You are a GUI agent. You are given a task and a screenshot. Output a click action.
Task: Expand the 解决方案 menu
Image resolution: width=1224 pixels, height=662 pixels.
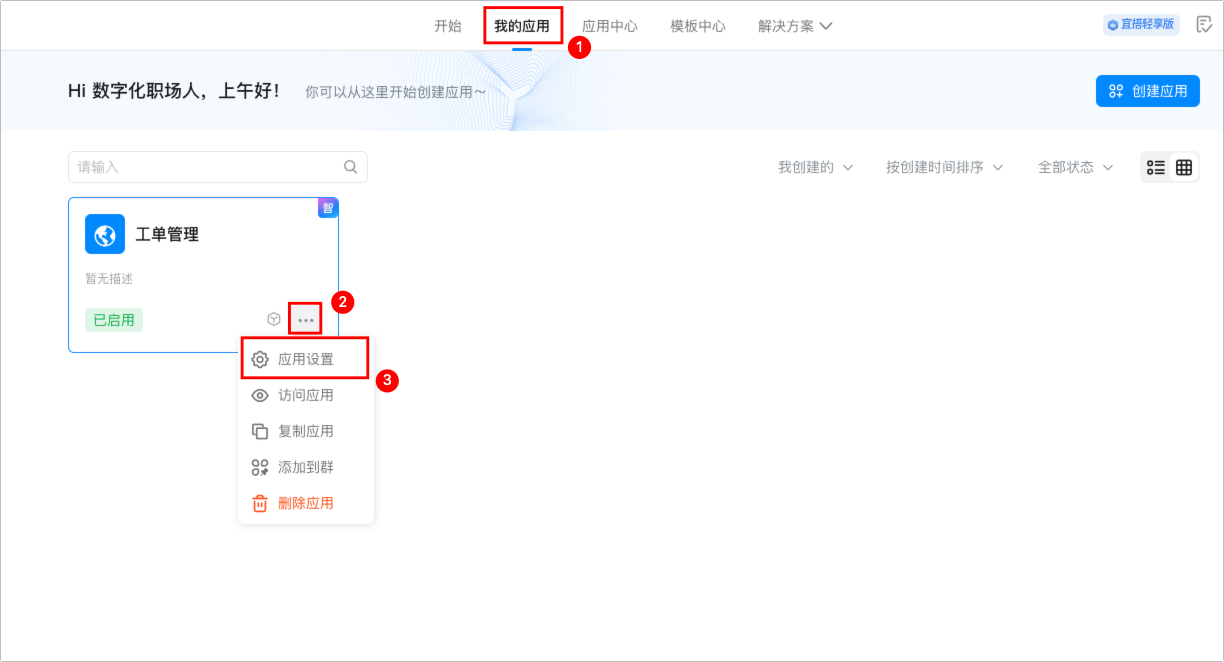click(x=795, y=26)
